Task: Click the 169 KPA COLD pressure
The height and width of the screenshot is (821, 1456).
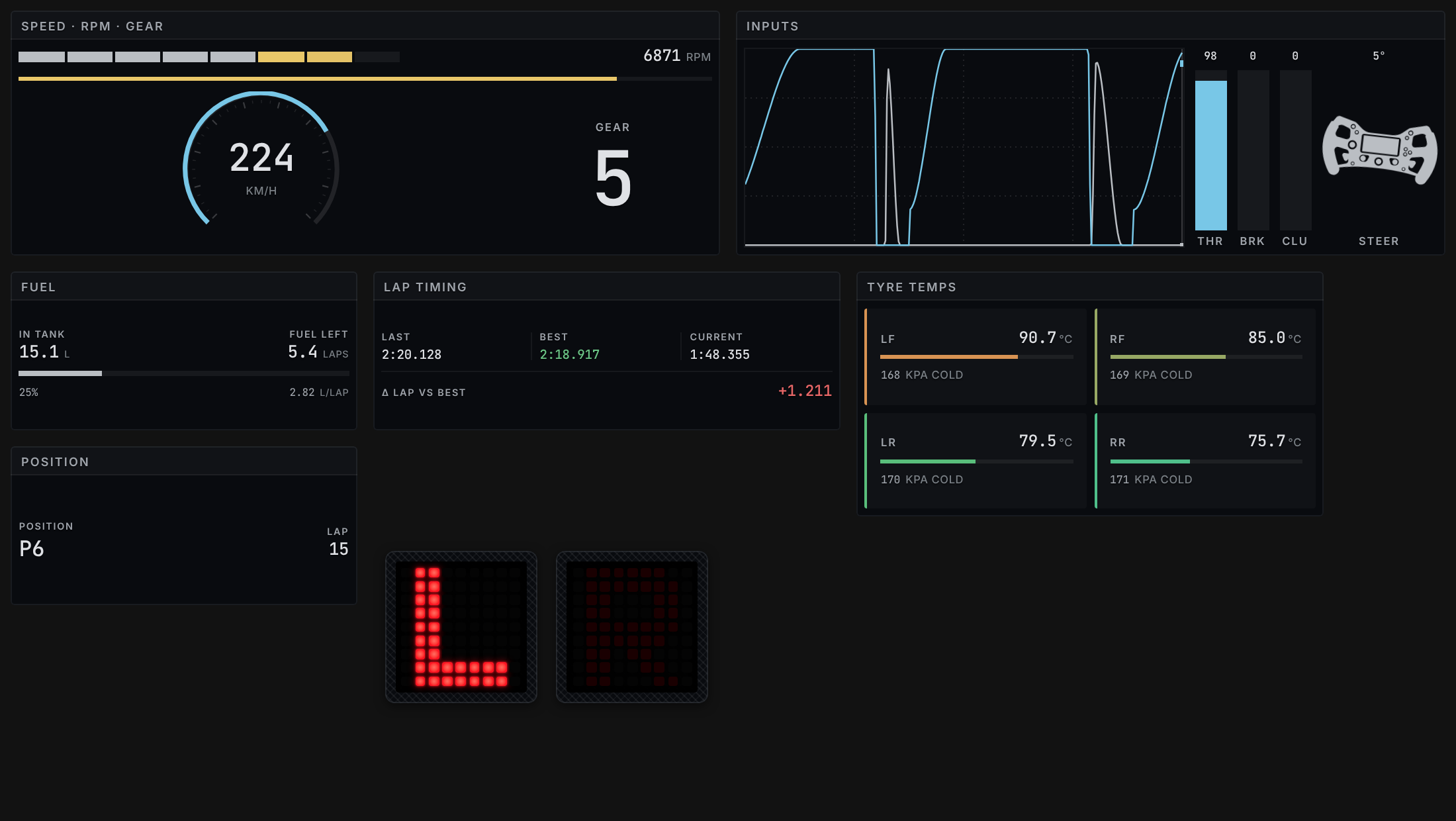Action: (1151, 375)
